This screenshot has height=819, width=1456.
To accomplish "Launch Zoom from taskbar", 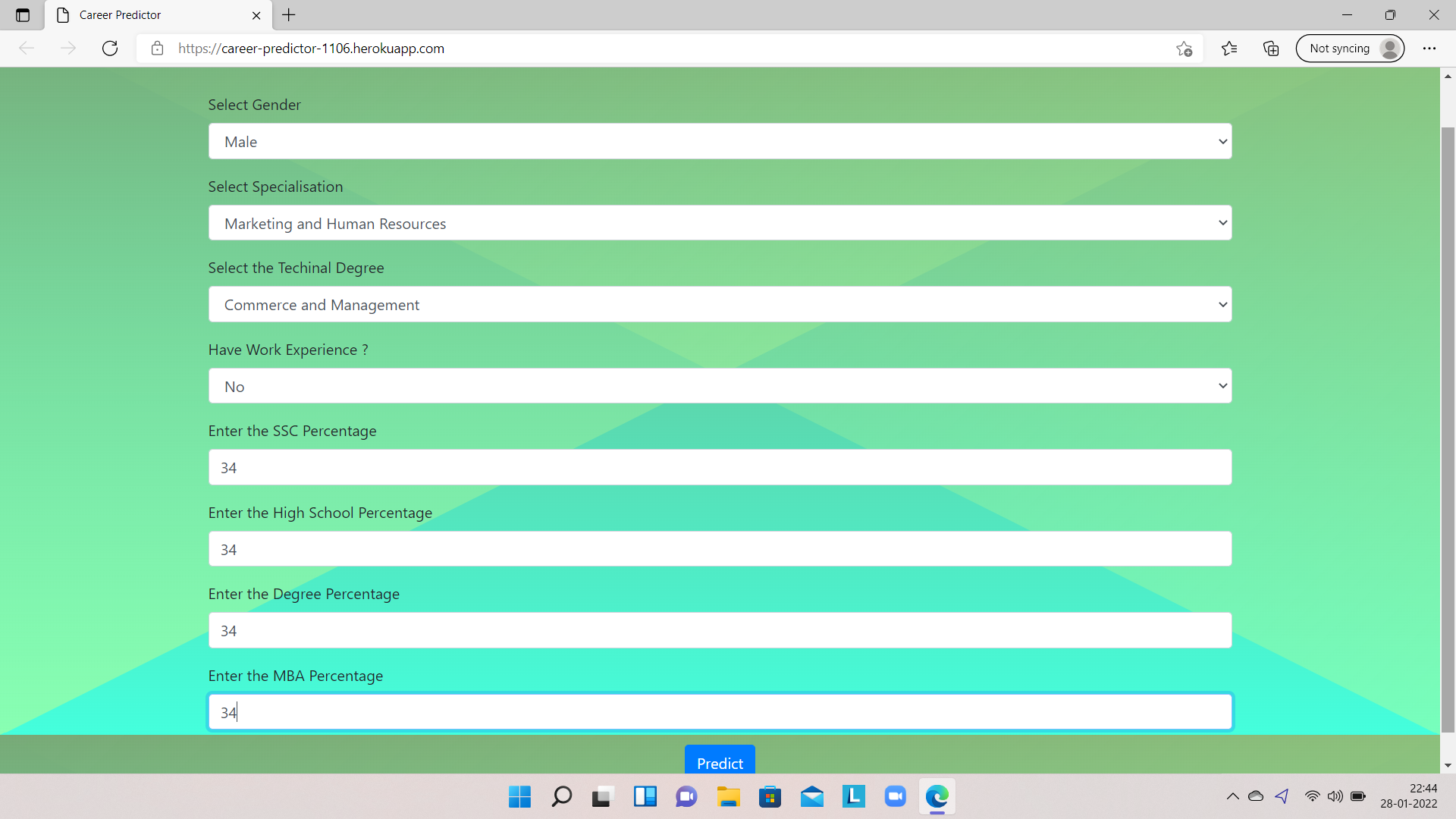I will click(x=895, y=796).
